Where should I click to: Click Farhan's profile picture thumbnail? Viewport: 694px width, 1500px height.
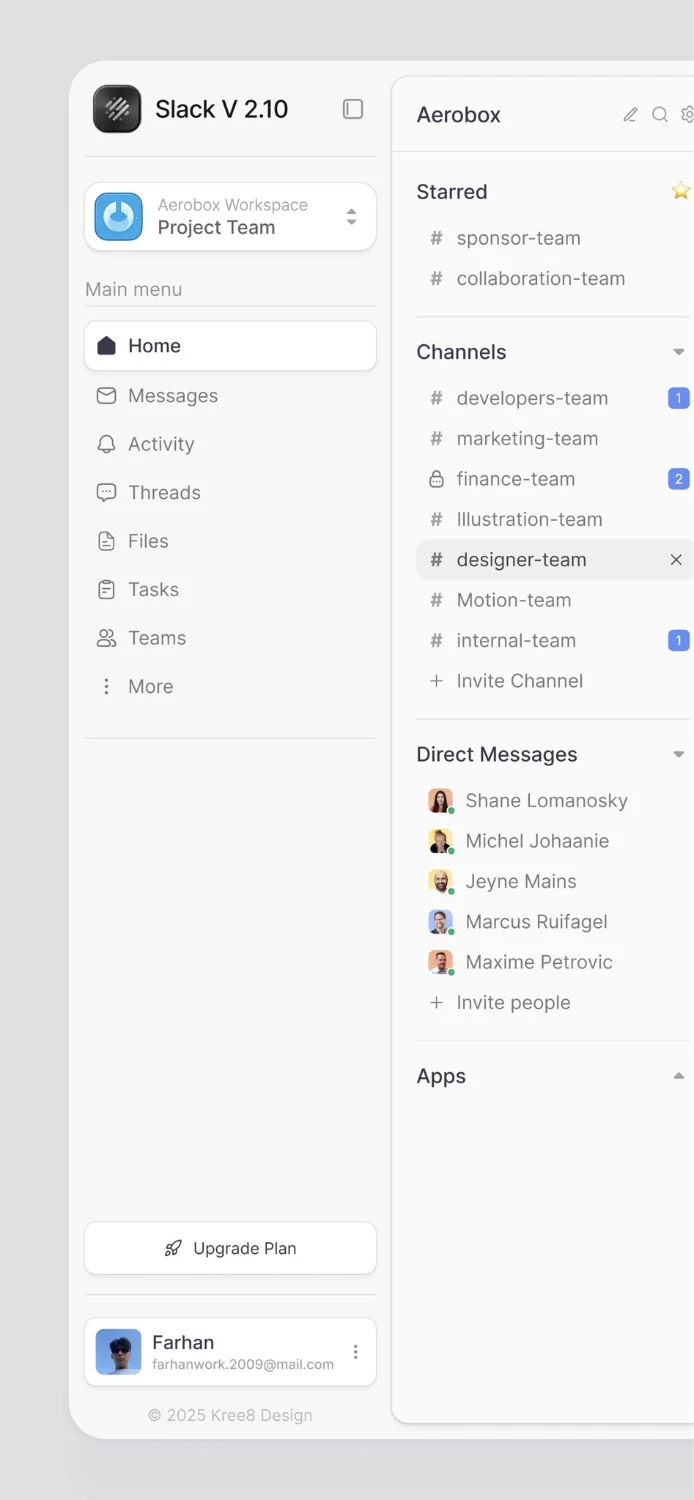[x=118, y=1352]
